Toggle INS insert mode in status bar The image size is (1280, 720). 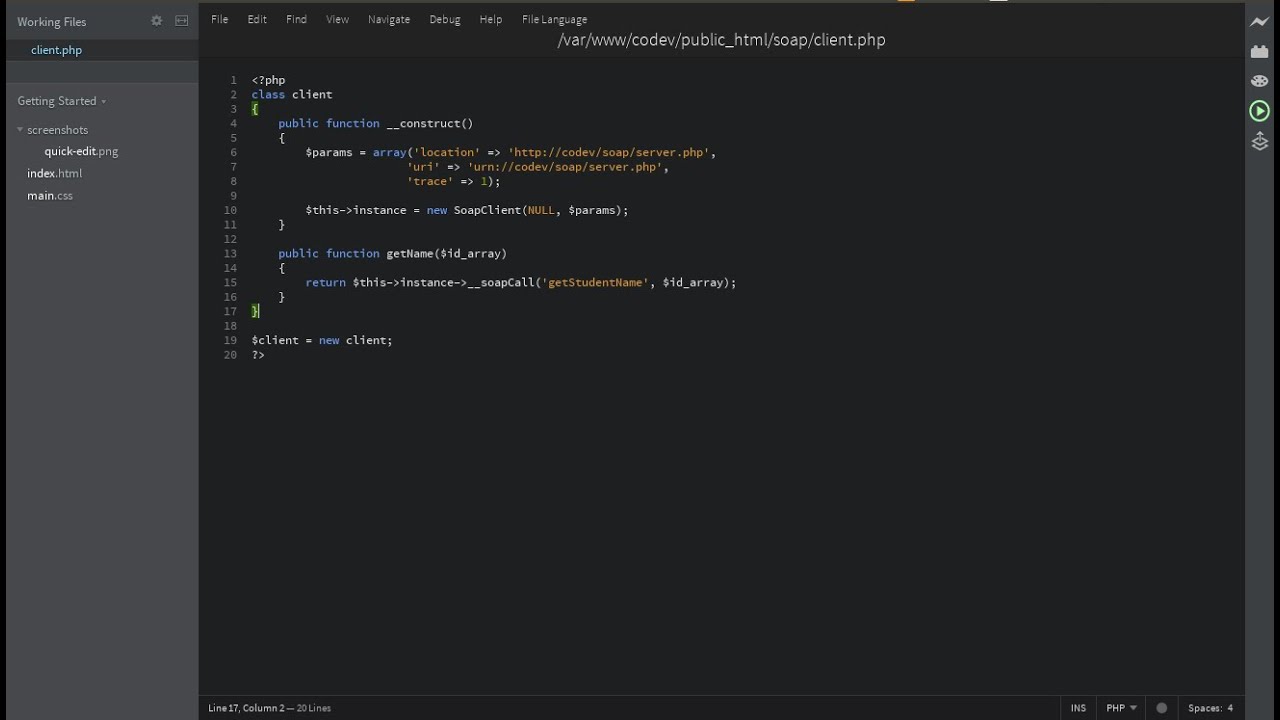point(1078,708)
